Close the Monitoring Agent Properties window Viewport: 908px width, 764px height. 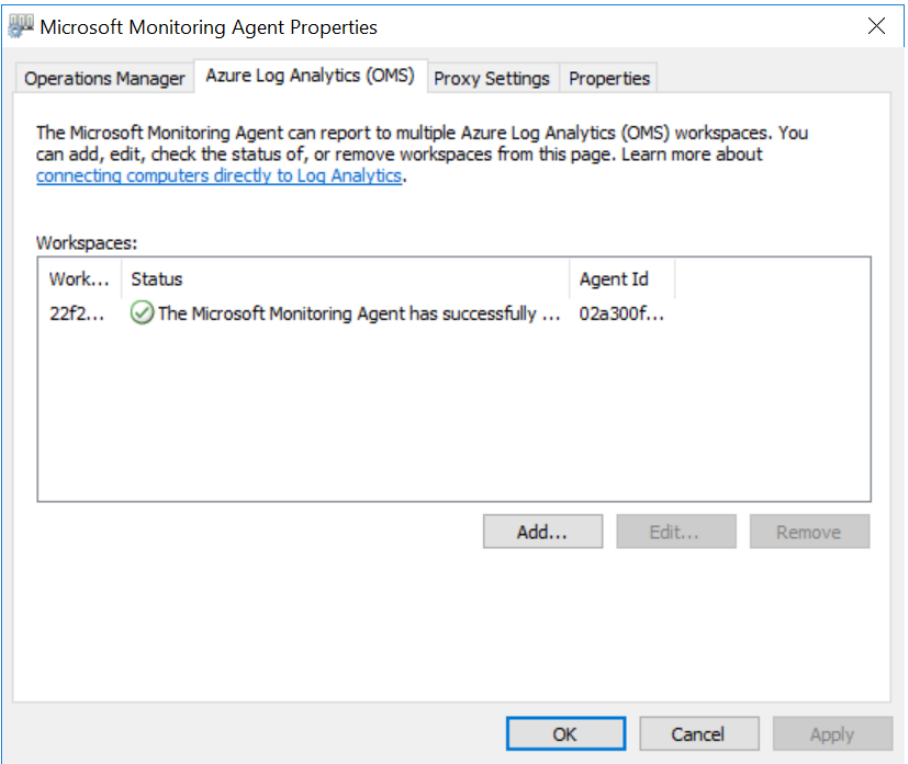(876, 26)
